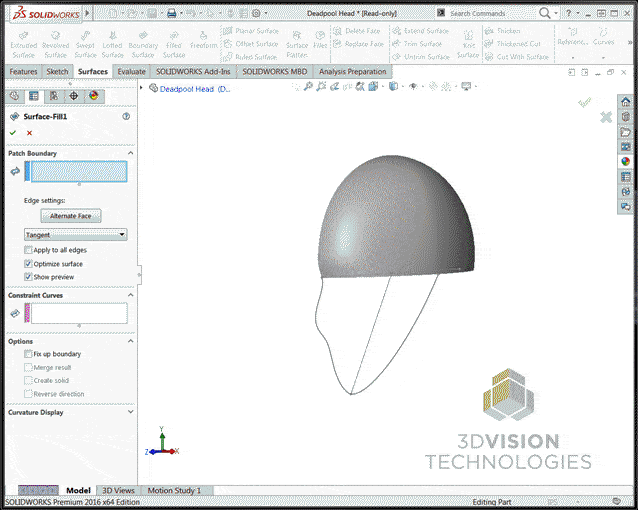Viewport: 638px width, 510px height.
Task: Open Hide/Show Items eye icon
Action: tap(413, 86)
